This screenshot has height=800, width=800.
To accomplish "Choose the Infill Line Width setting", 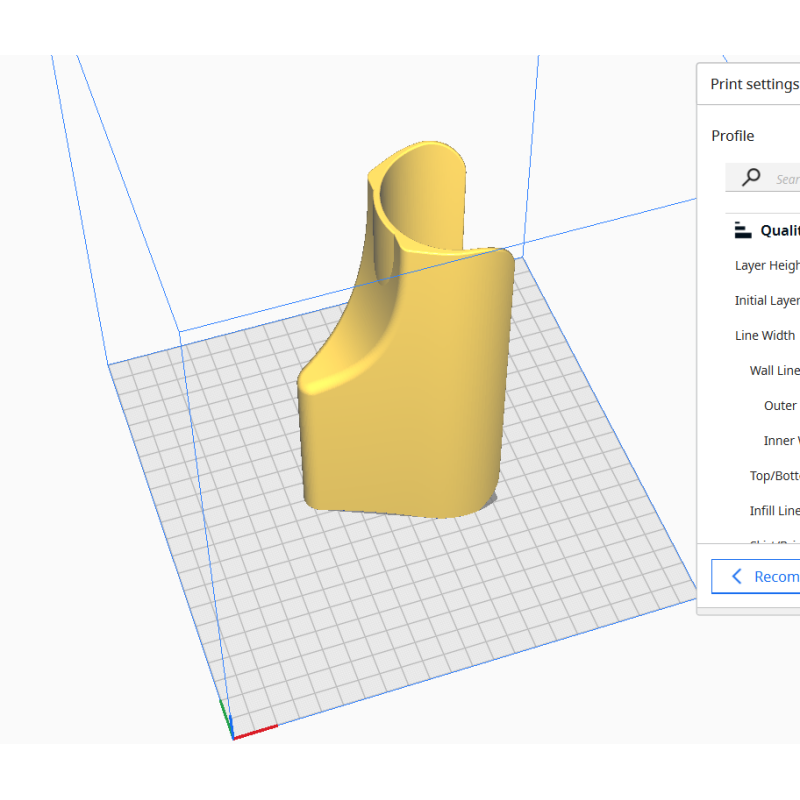I will point(774,510).
